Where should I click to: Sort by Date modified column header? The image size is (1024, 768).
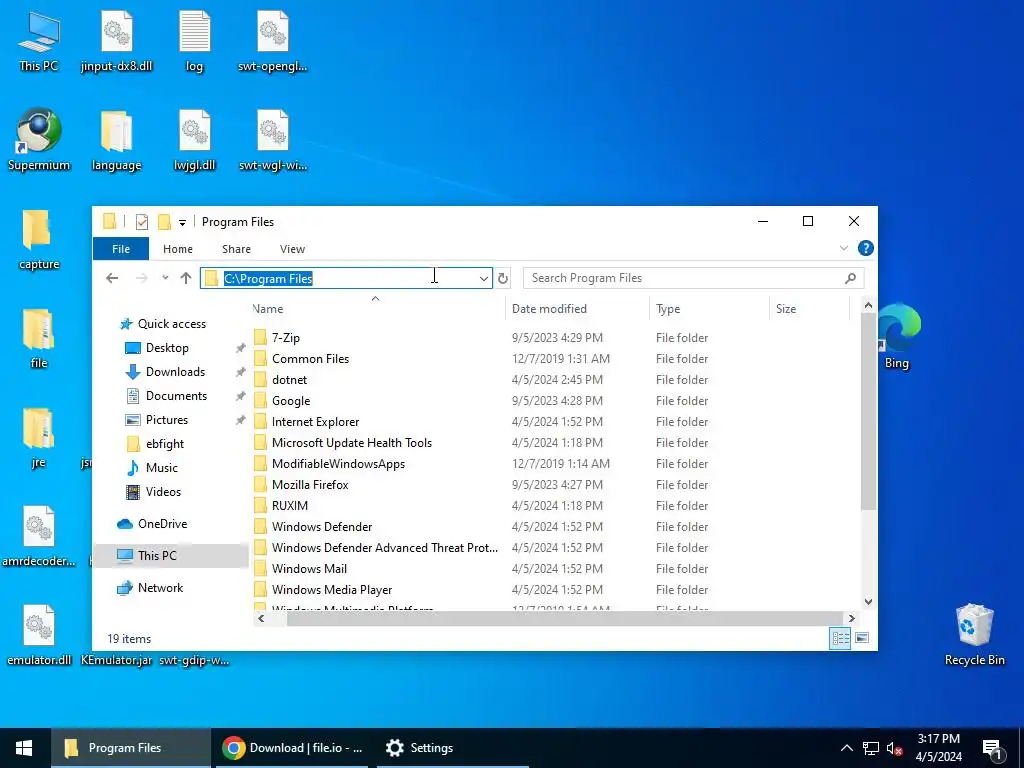(577, 309)
